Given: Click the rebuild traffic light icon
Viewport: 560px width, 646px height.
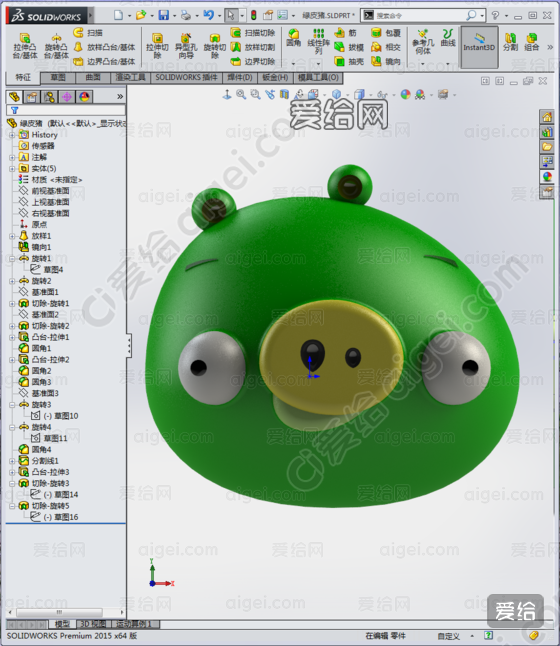Looking at the screenshot, I should click(254, 15).
